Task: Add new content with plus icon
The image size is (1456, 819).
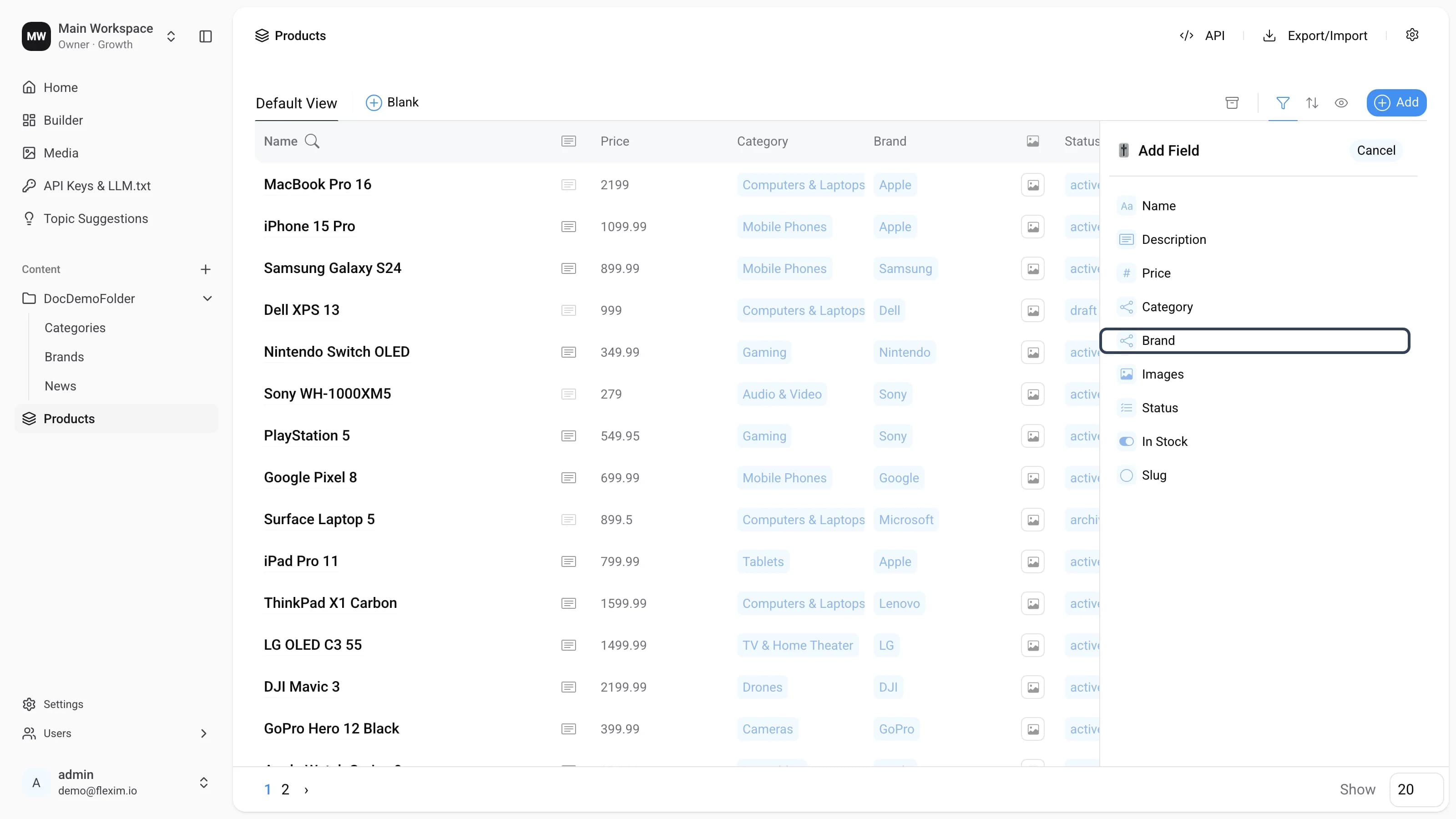Action: tap(206, 270)
